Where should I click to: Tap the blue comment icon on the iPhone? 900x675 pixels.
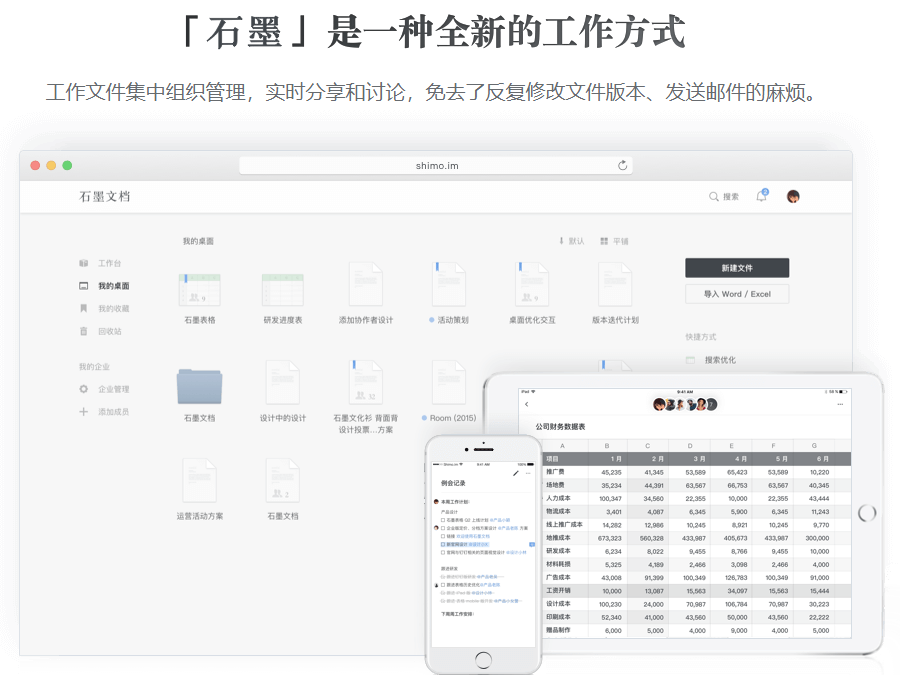tap(532, 544)
